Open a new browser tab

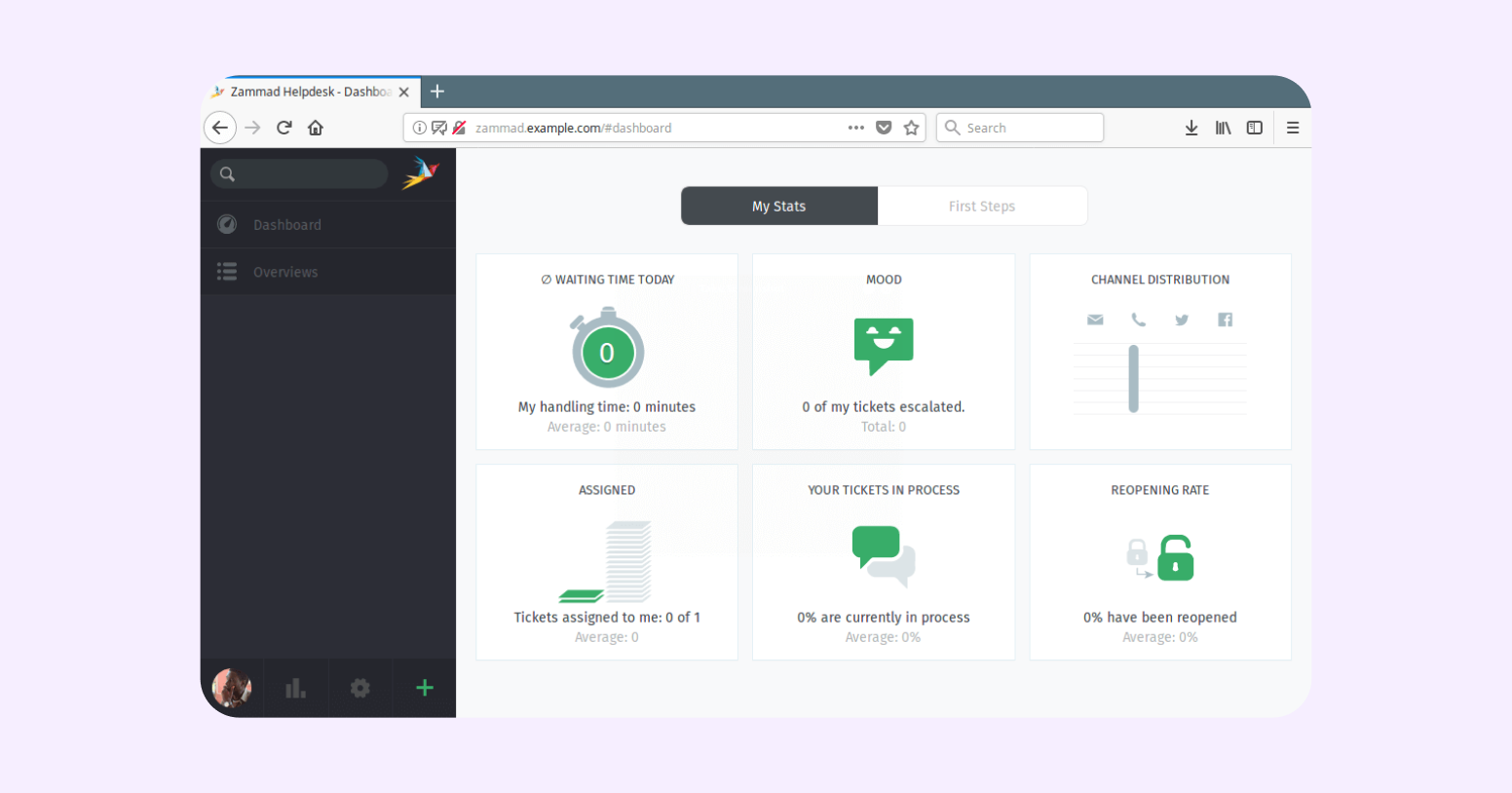click(x=437, y=92)
